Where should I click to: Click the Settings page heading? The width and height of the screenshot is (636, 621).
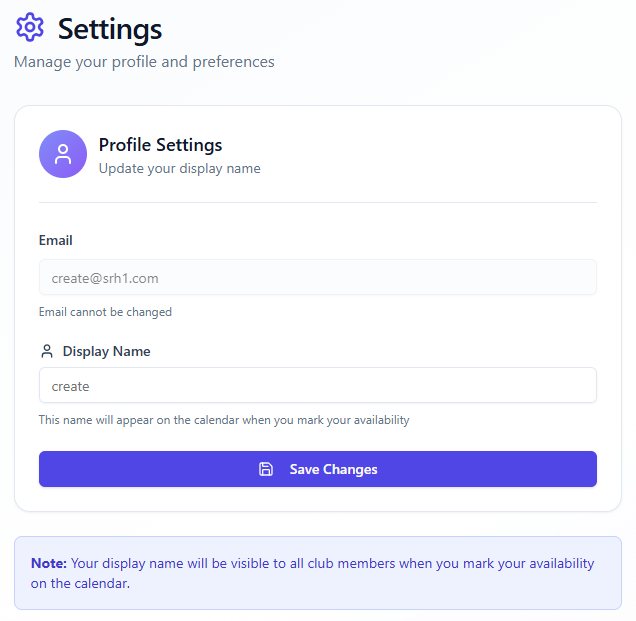(110, 29)
